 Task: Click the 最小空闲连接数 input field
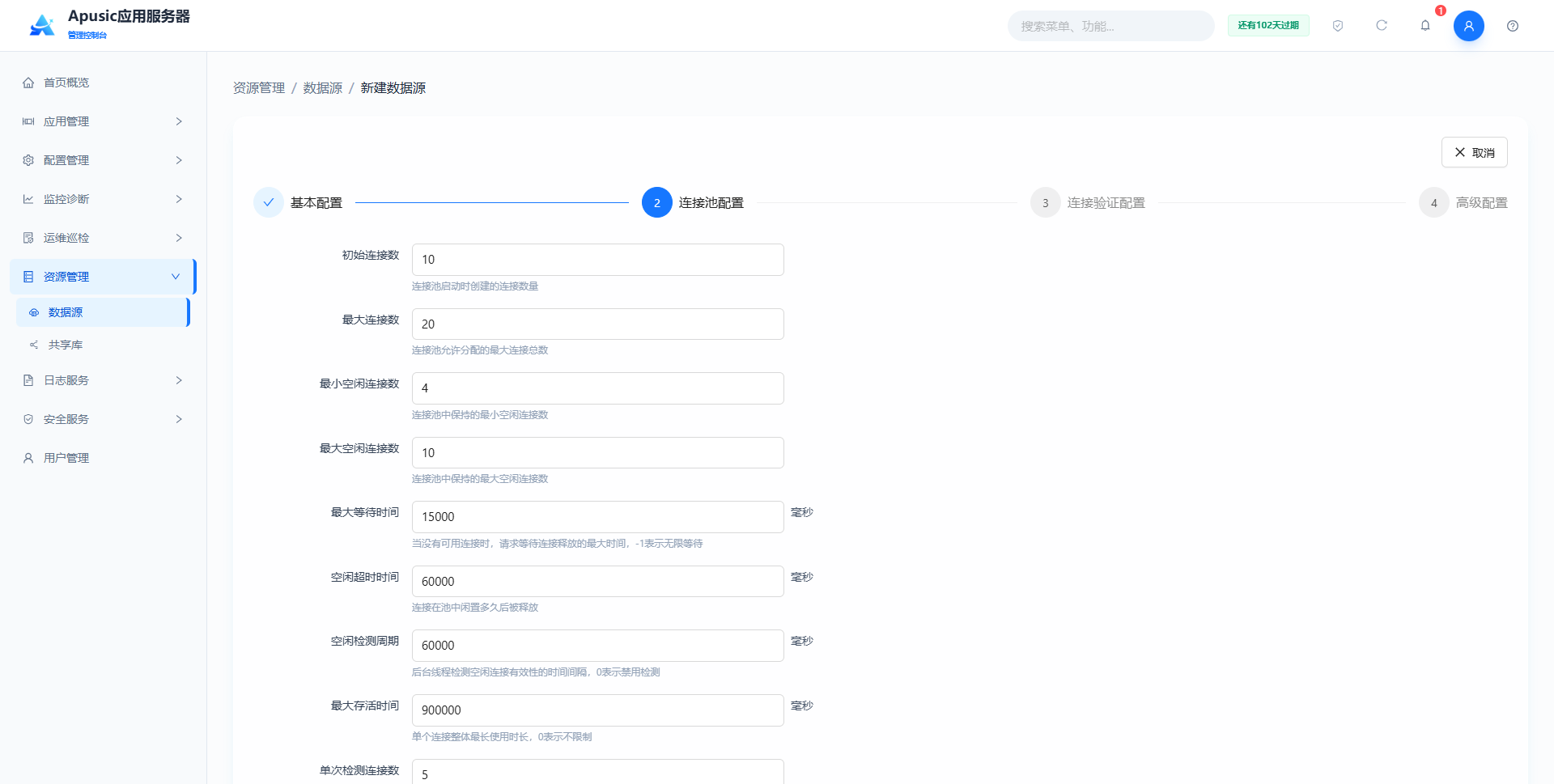point(597,388)
